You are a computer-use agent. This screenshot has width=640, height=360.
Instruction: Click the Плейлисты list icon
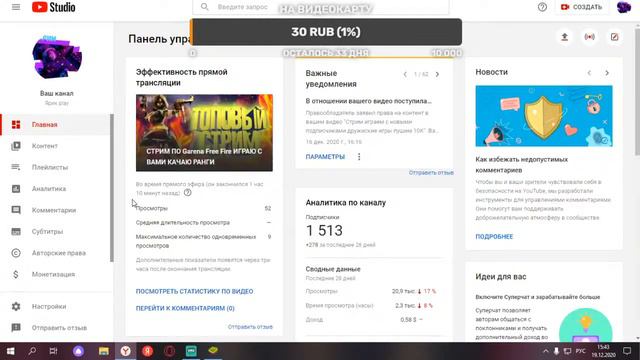coord(16,167)
